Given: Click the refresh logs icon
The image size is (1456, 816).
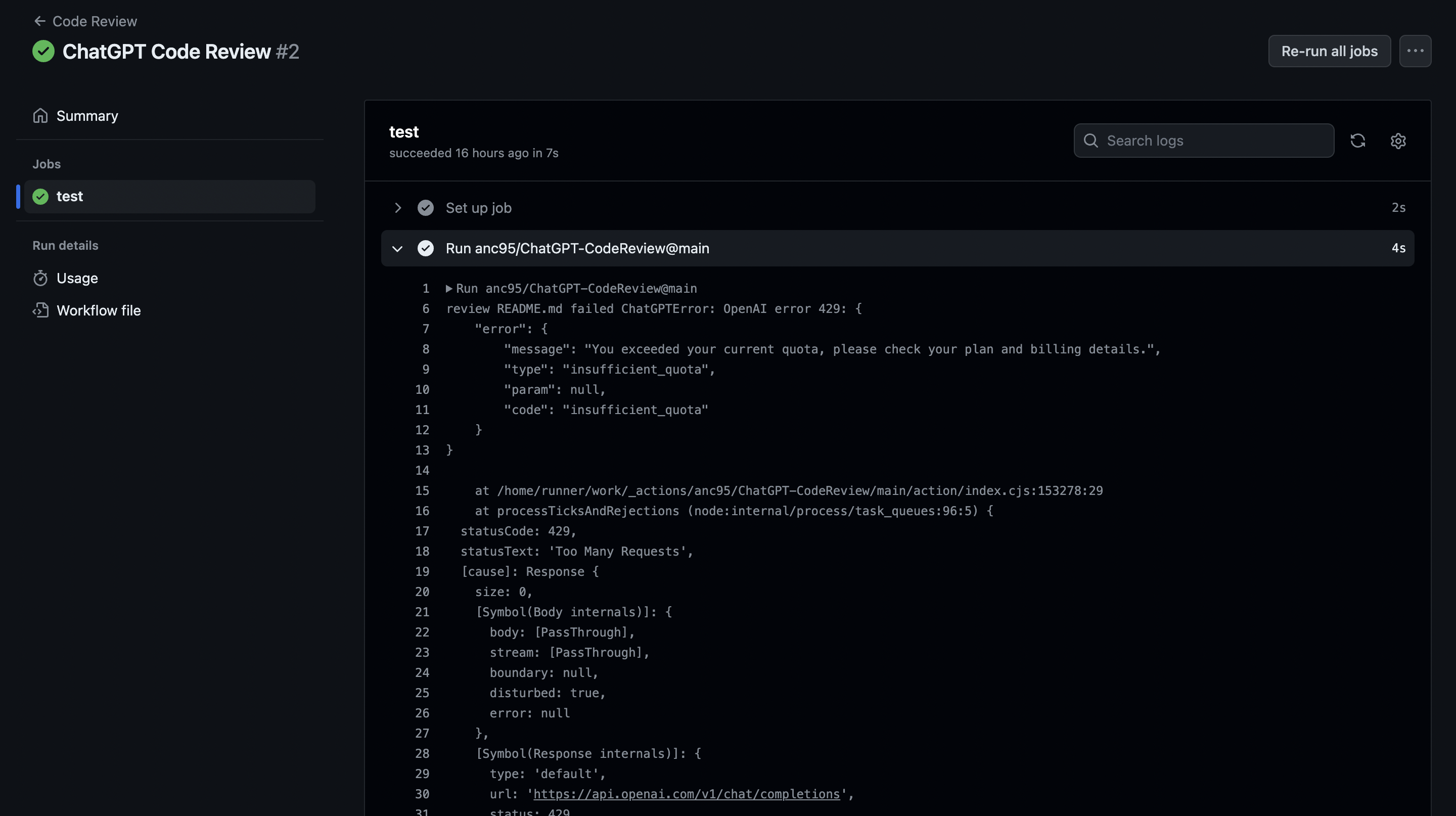Looking at the screenshot, I should (1357, 141).
